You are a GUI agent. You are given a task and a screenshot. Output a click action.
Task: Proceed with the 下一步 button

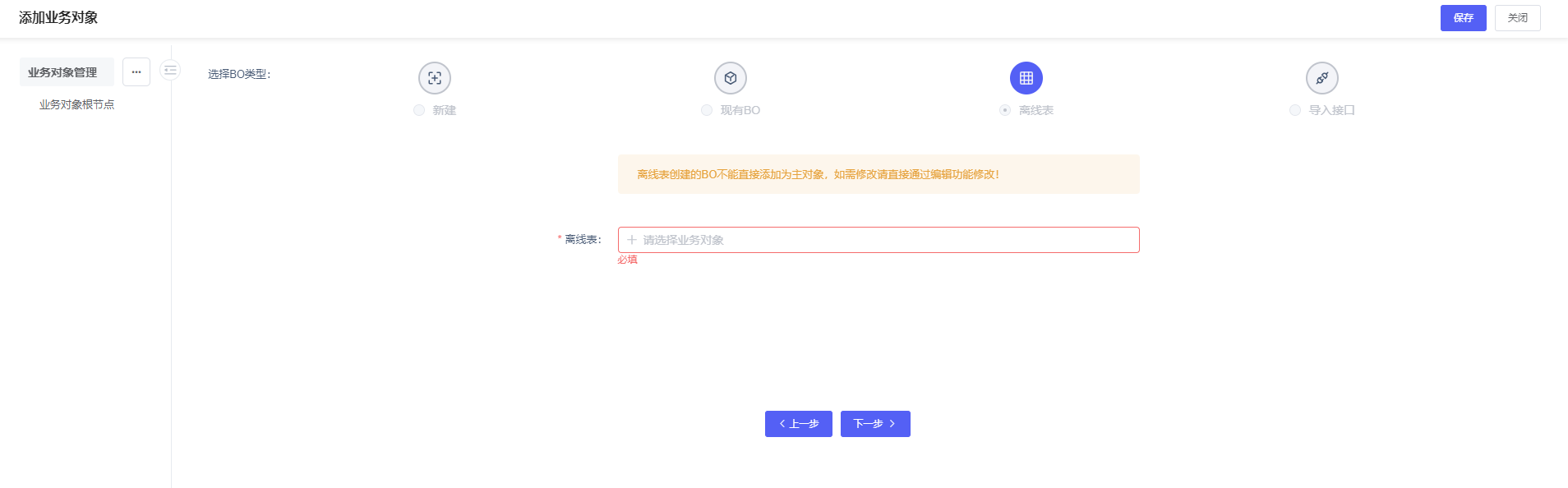875,424
